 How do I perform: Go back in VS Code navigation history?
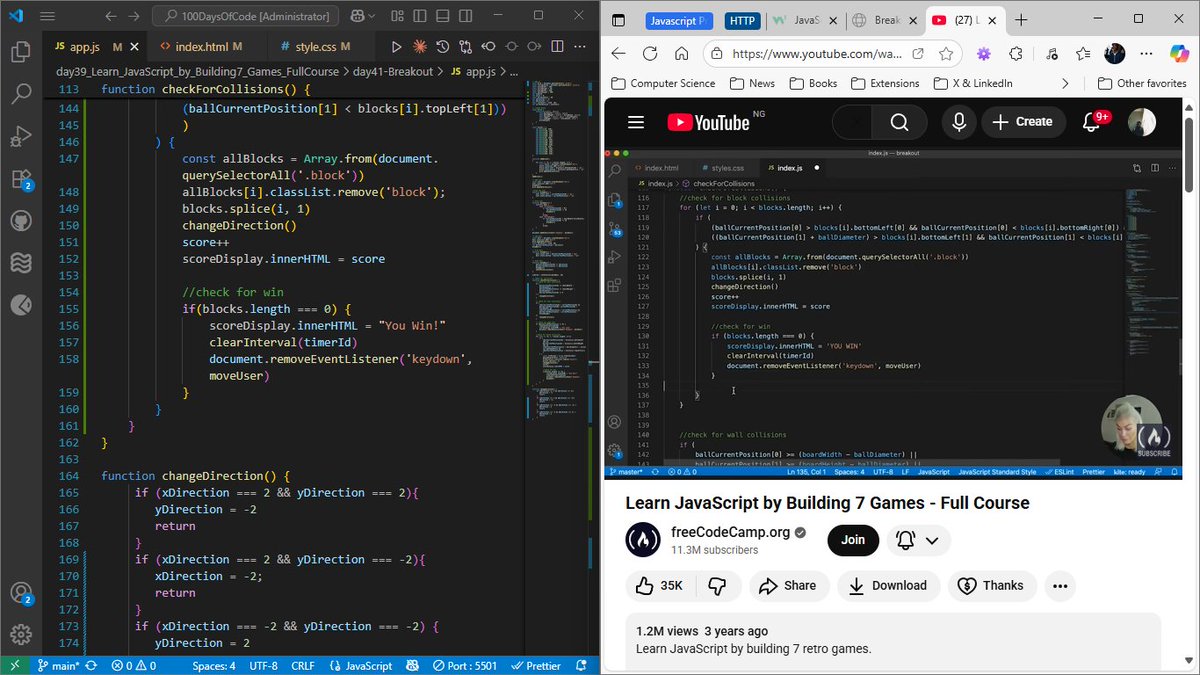[x=110, y=17]
